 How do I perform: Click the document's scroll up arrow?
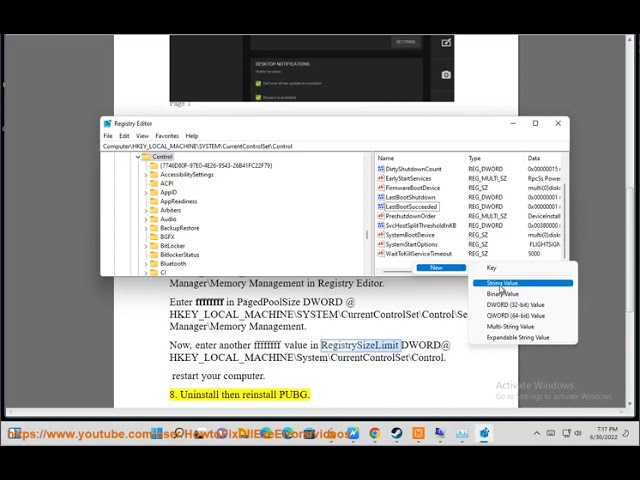coord(630,39)
